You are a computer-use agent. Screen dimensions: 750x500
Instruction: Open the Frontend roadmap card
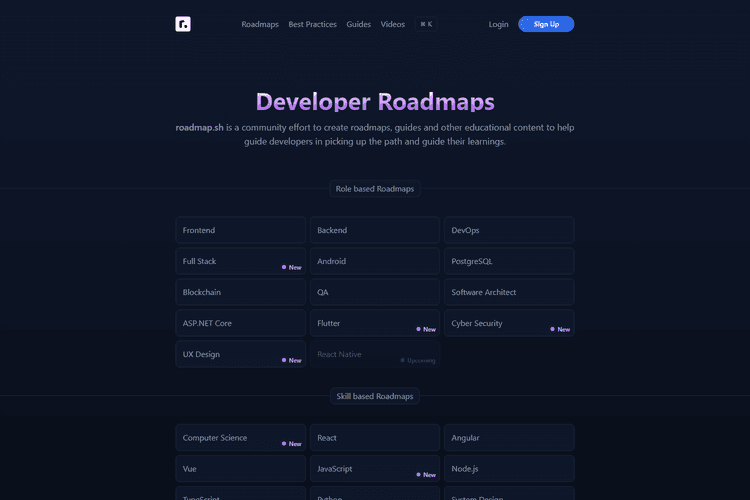coord(241,230)
